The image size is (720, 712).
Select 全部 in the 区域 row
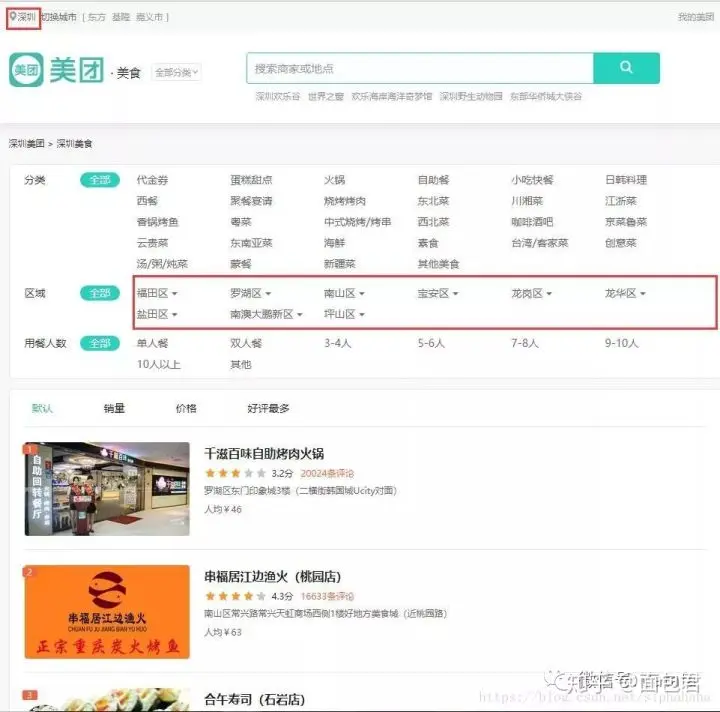100,293
